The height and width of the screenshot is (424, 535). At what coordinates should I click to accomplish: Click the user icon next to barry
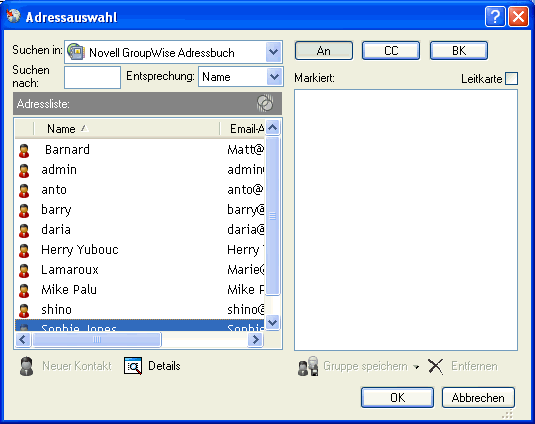pos(24,211)
